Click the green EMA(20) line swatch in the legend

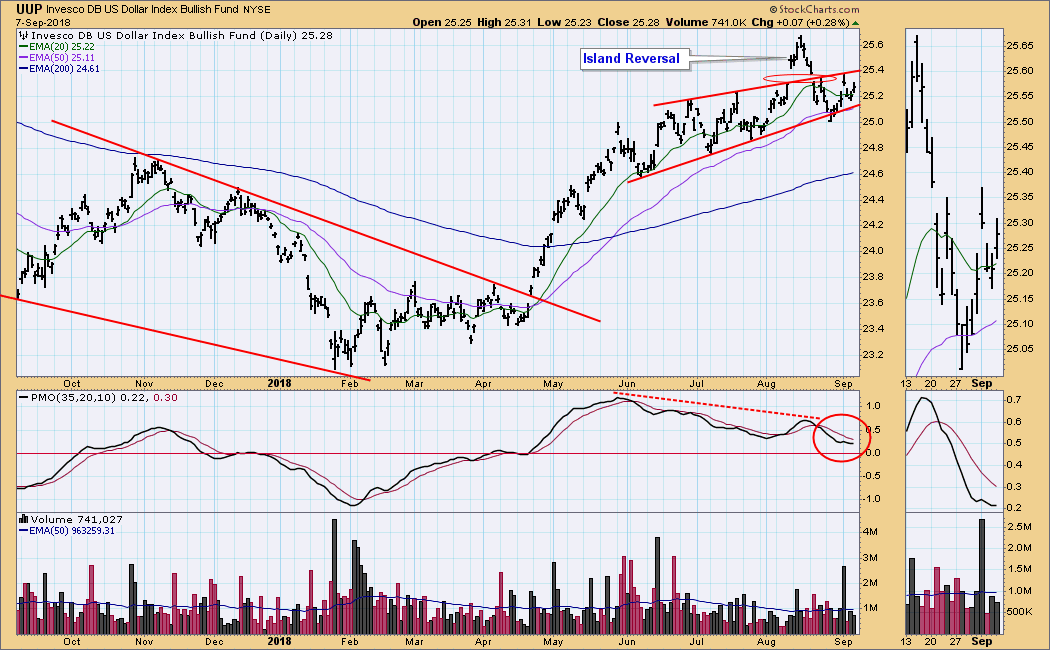(x=23, y=47)
